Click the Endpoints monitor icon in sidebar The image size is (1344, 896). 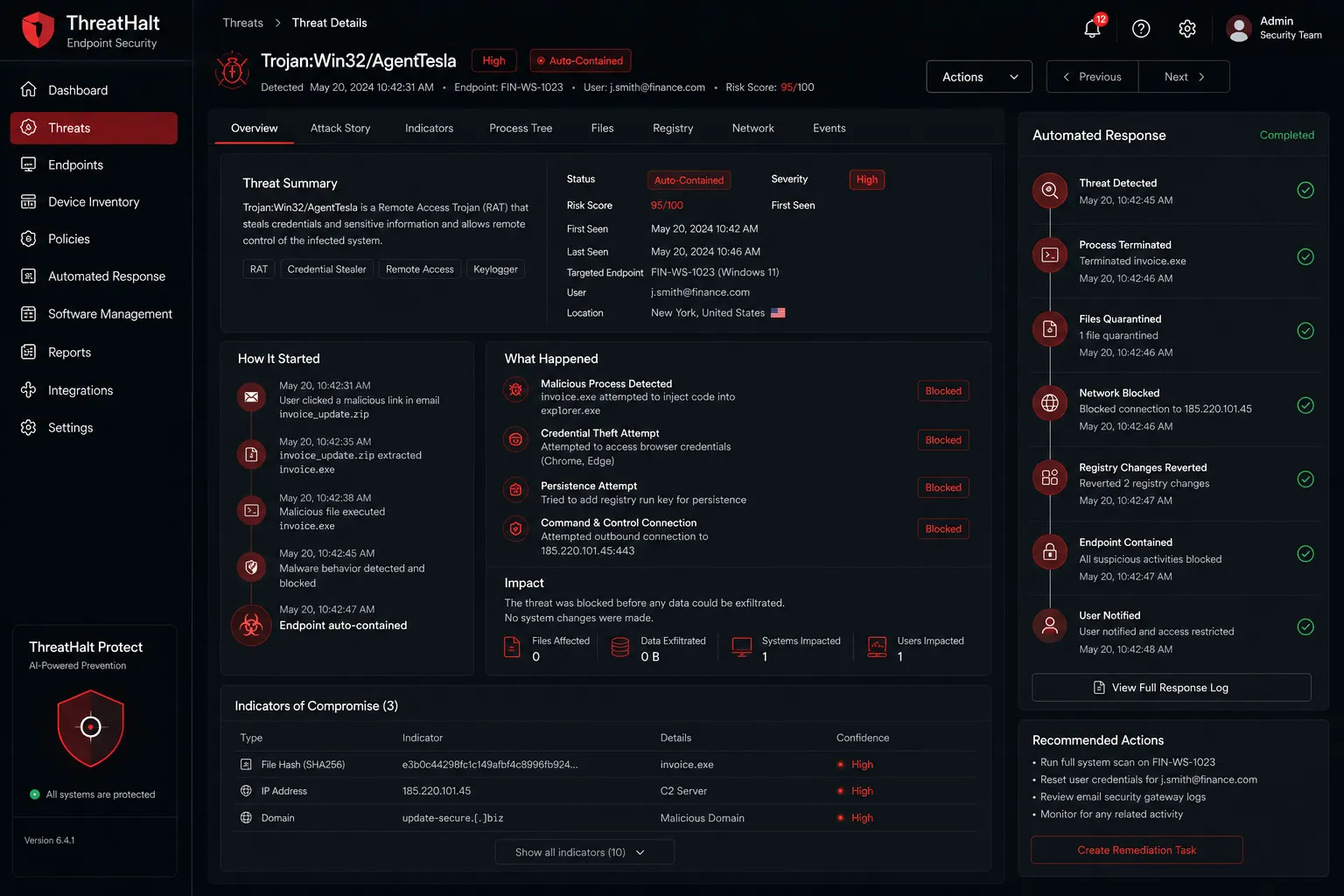click(29, 164)
